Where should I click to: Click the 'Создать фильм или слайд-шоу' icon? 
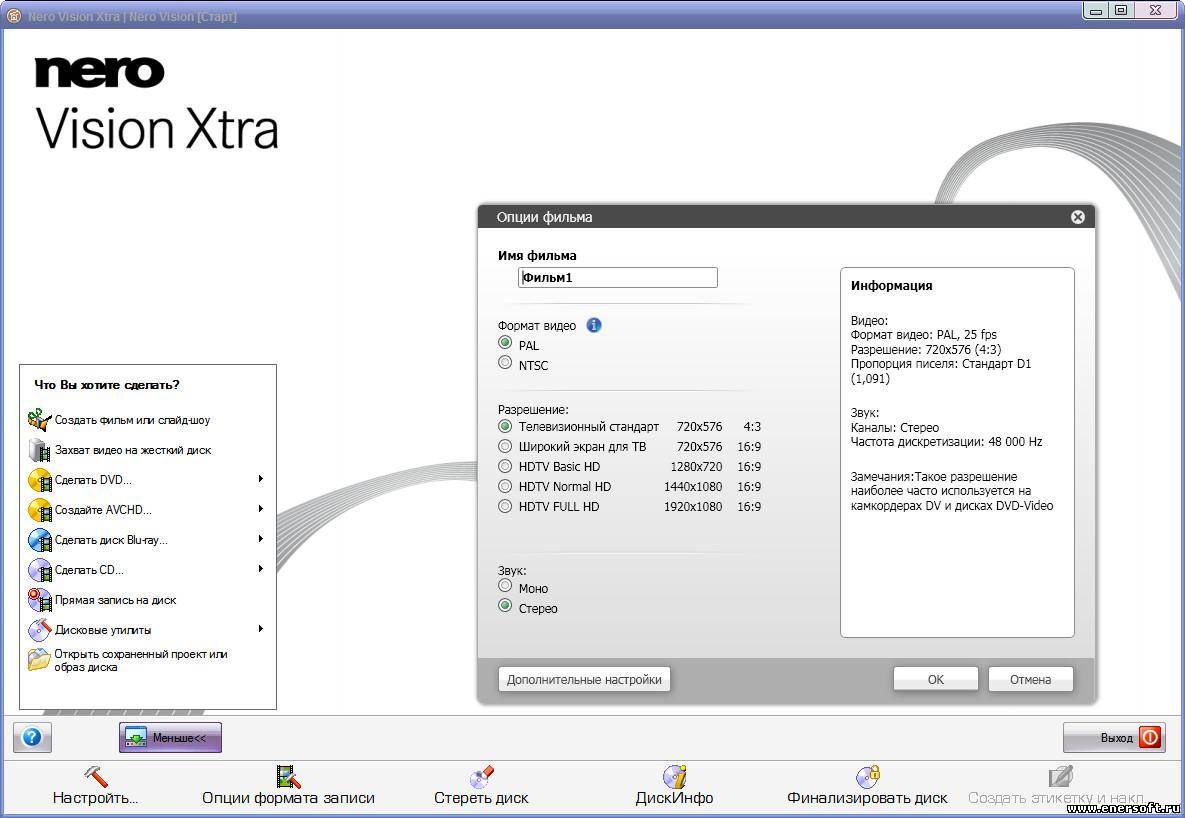(39, 420)
